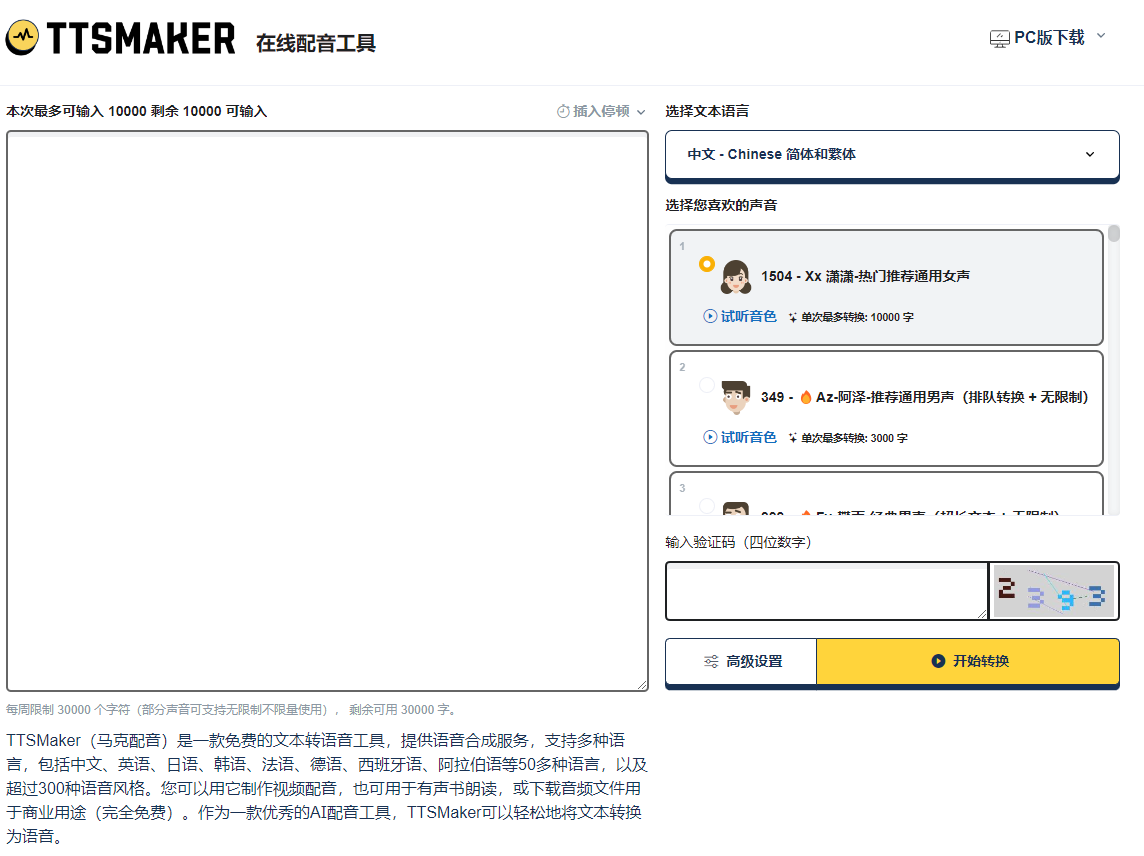The height and width of the screenshot is (856, 1144).
Task: Click the 349 - Az-阿泽 voice title
Action: [x=924, y=397]
